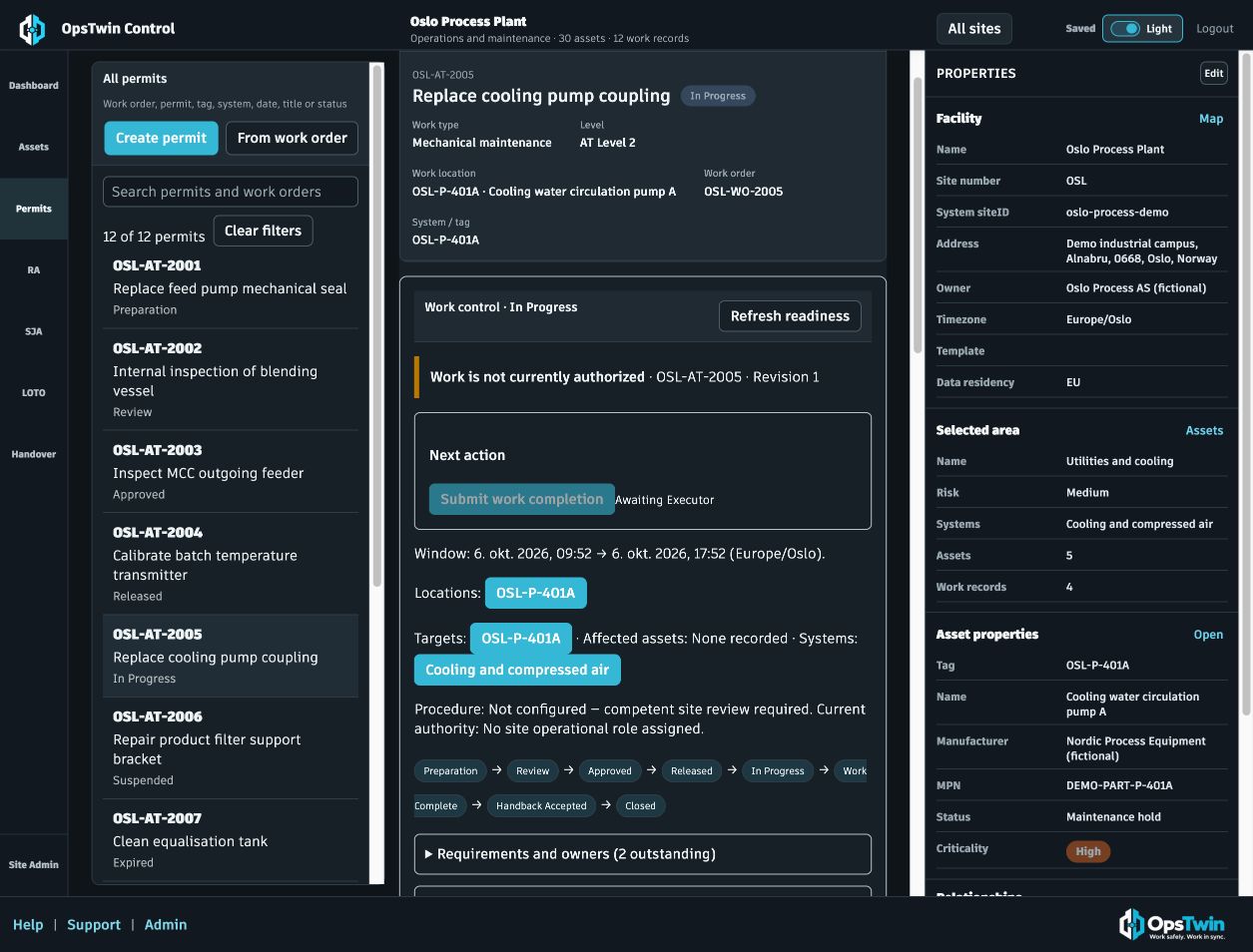The height and width of the screenshot is (952, 1253).
Task: Click the In Progress workflow step chip
Action: 778,770
